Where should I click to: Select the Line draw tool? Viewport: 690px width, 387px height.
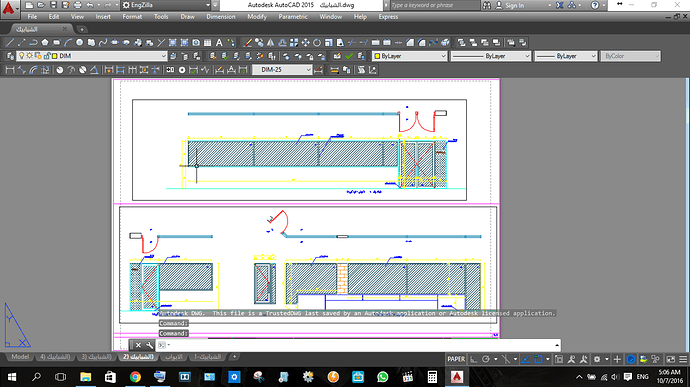click(x=10, y=43)
